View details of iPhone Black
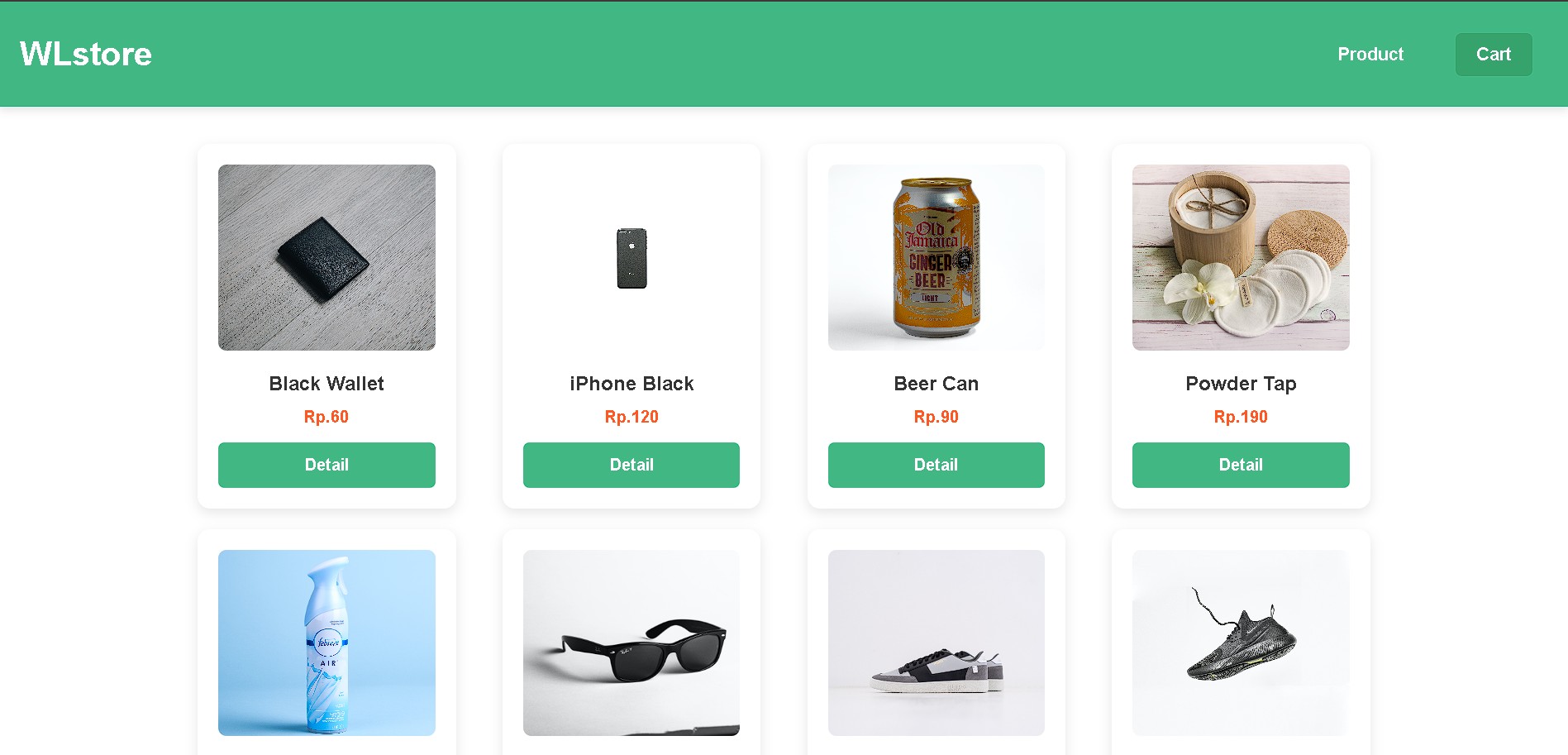The height and width of the screenshot is (755, 1568). click(x=631, y=465)
